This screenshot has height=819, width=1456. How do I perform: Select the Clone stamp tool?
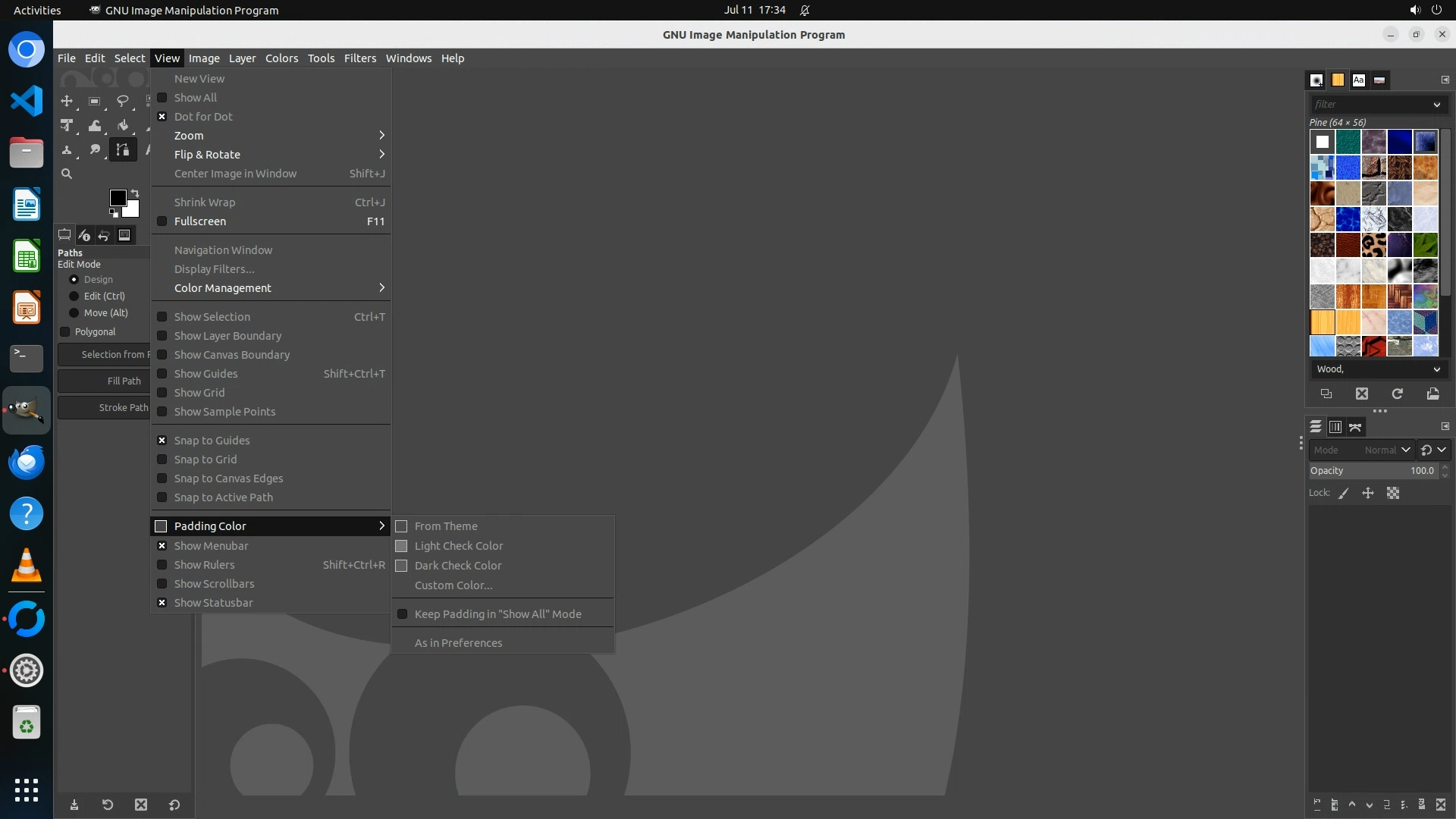coord(67,150)
